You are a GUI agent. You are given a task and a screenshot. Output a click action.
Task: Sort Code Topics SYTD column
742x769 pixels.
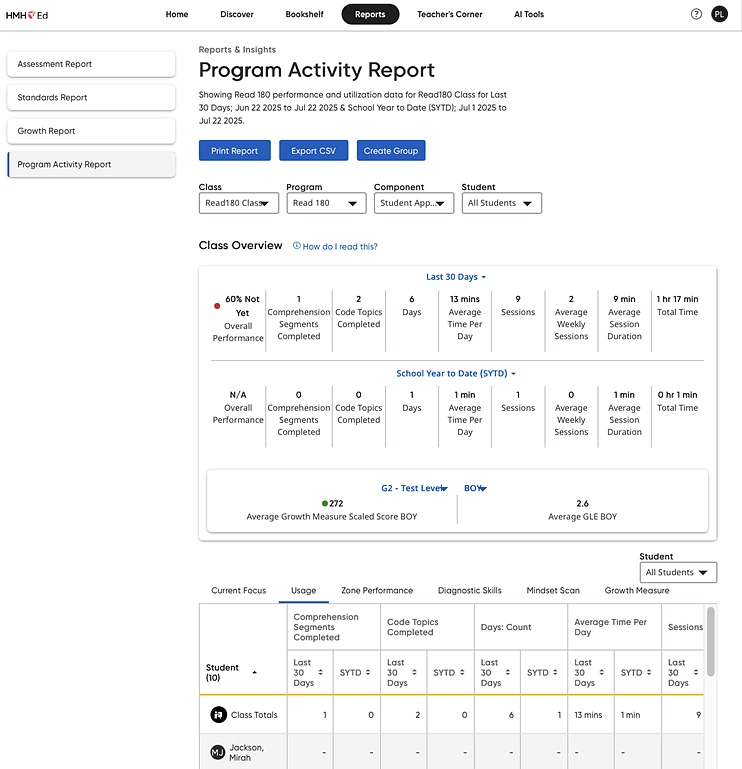461,672
